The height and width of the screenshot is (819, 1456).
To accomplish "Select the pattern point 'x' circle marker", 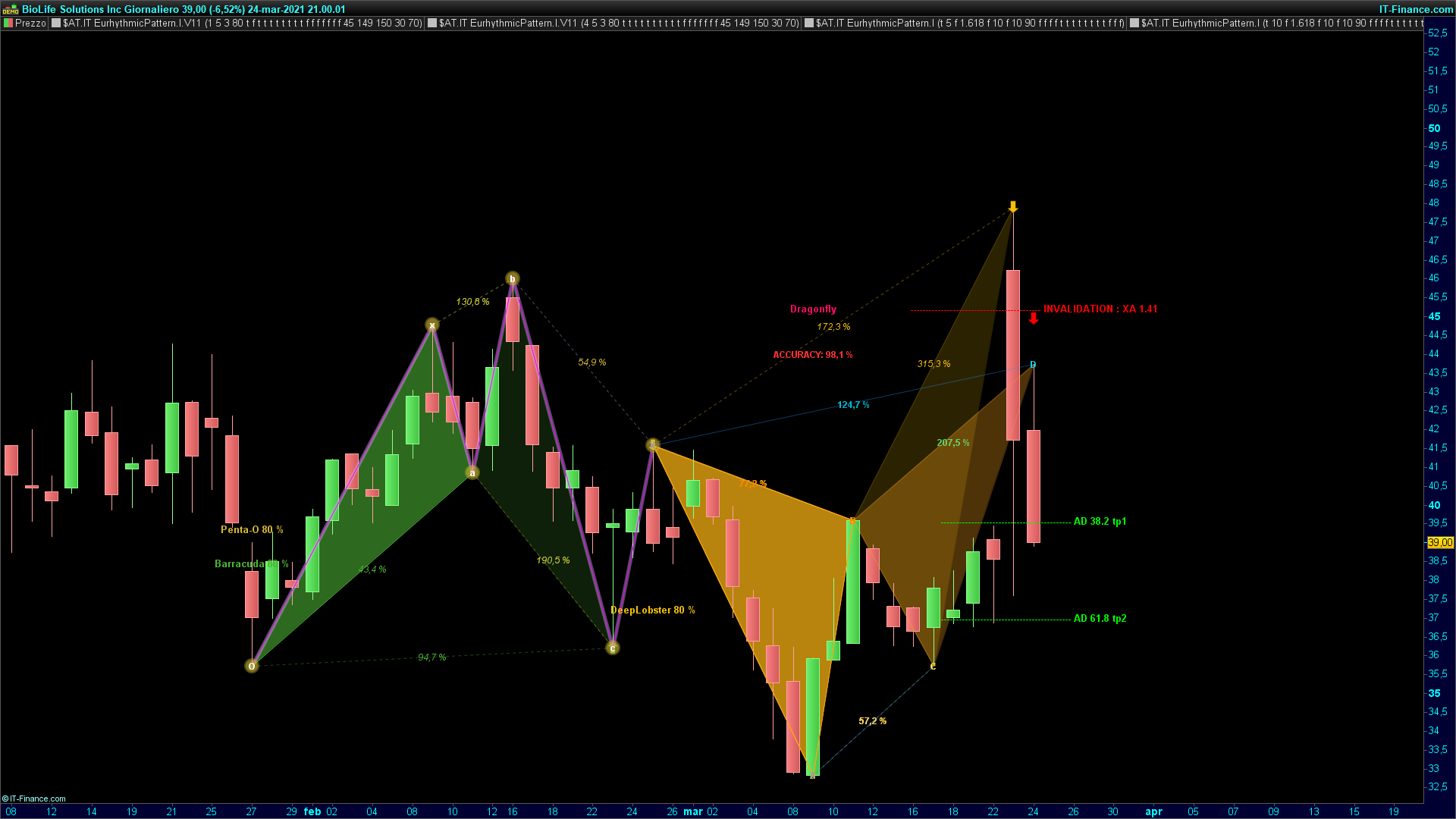I will pyautogui.click(x=432, y=325).
